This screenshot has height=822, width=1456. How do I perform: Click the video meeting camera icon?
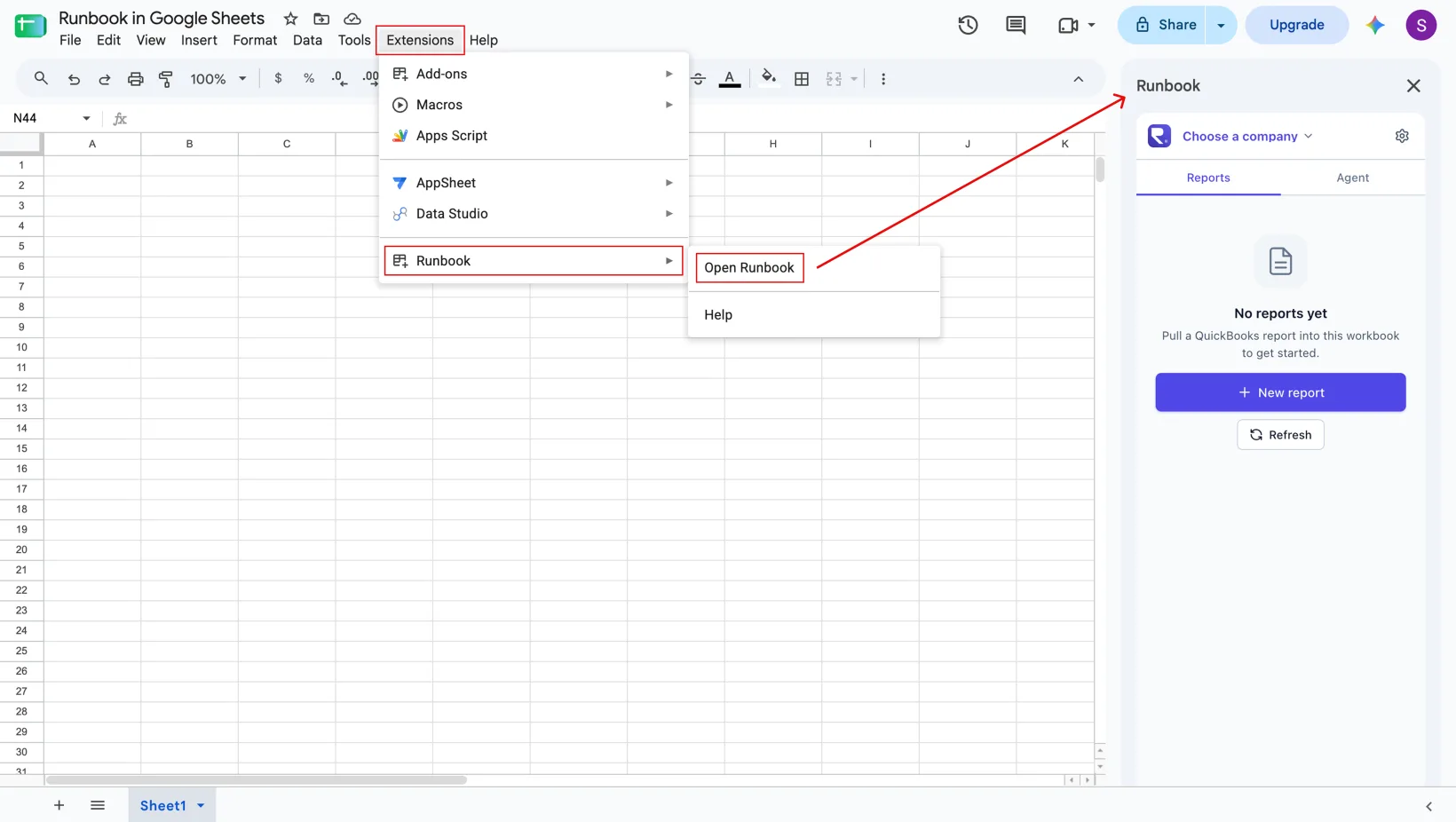click(1068, 25)
